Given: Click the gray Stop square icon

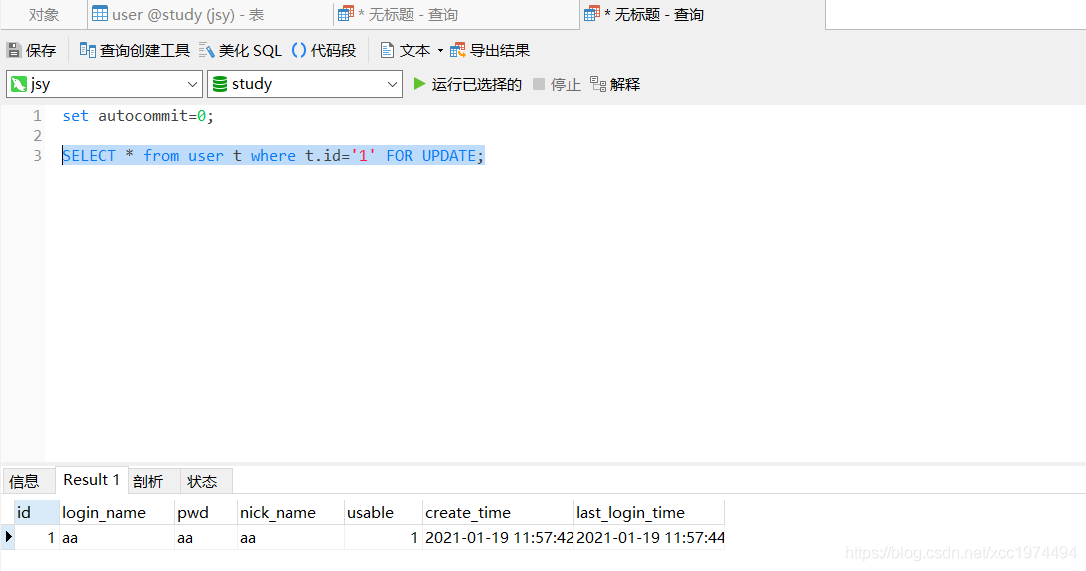Looking at the screenshot, I should click(539, 84).
